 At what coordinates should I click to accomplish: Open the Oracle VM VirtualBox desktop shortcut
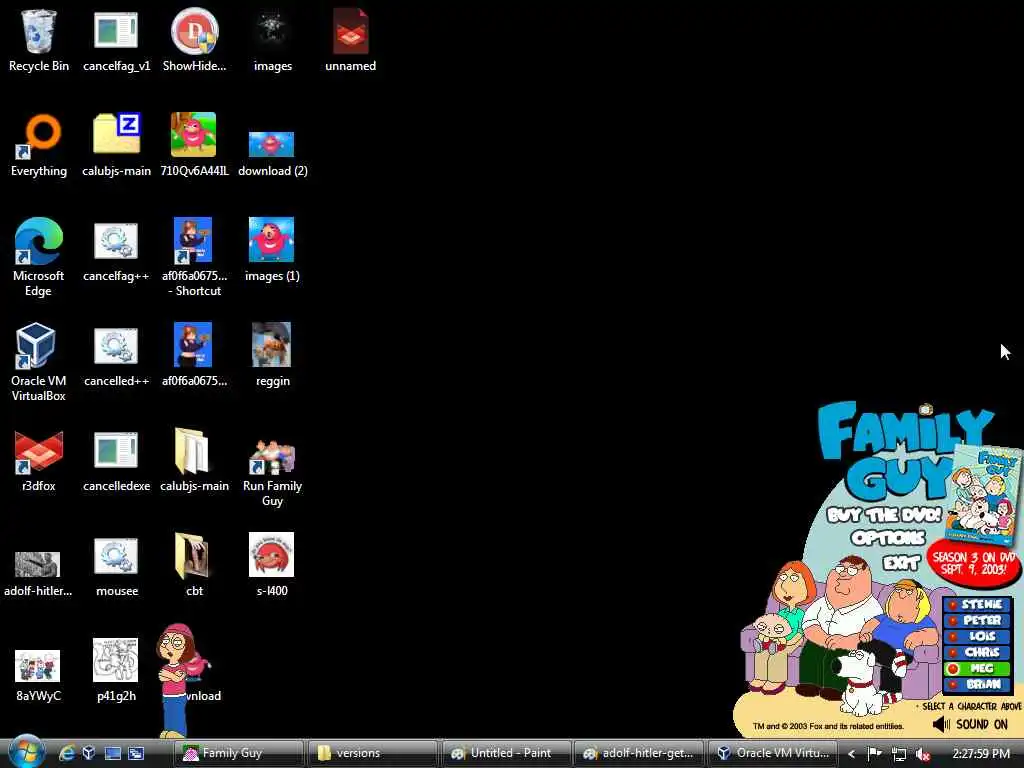click(39, 362)
